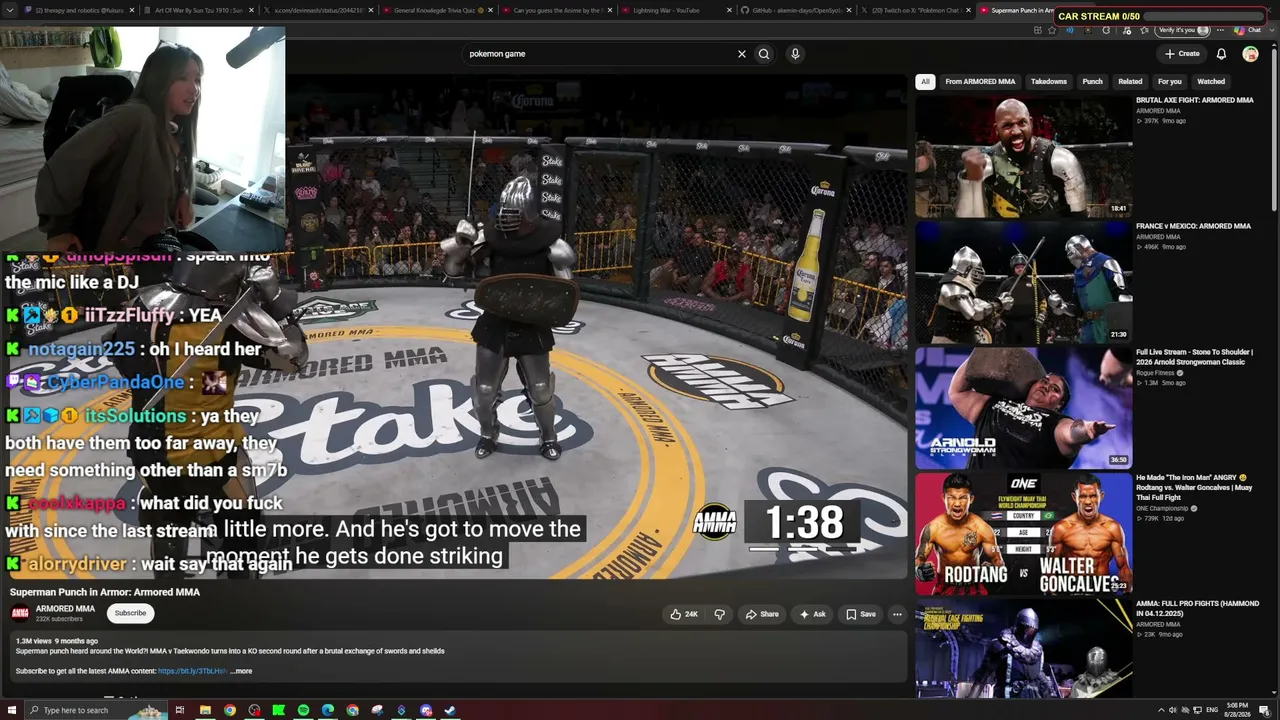Open the bit.ly link in the description
This screenshot has width=1280, height=720.
click(x=192, y=671)
